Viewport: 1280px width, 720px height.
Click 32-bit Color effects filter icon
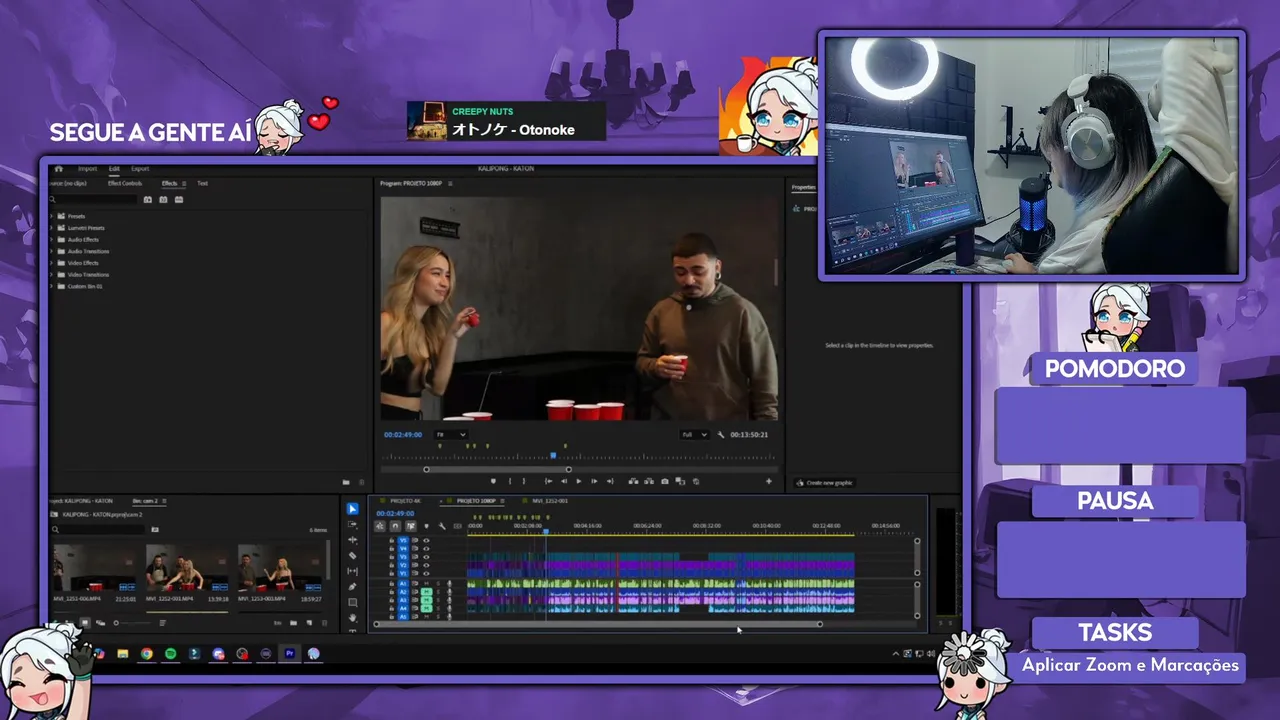[x=163, y=199]
